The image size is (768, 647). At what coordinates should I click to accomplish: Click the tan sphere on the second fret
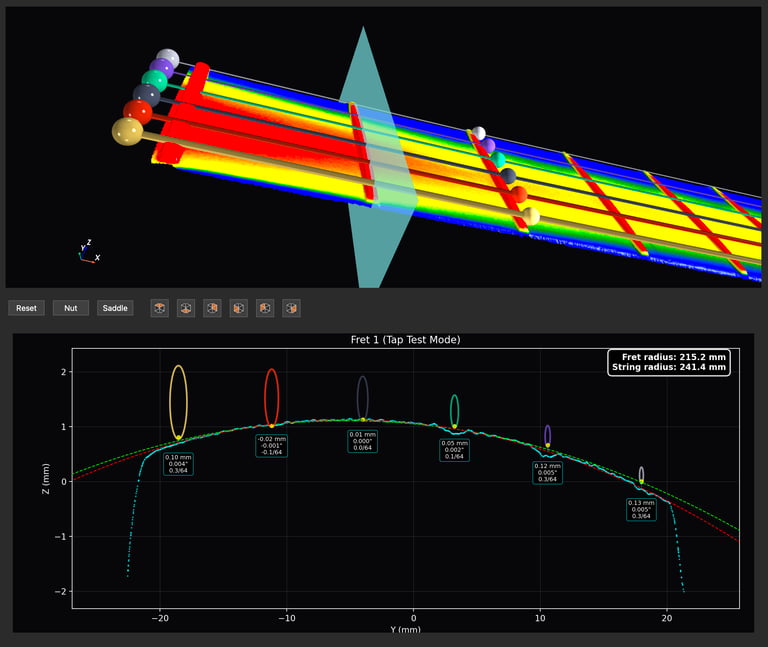[530, 216]
